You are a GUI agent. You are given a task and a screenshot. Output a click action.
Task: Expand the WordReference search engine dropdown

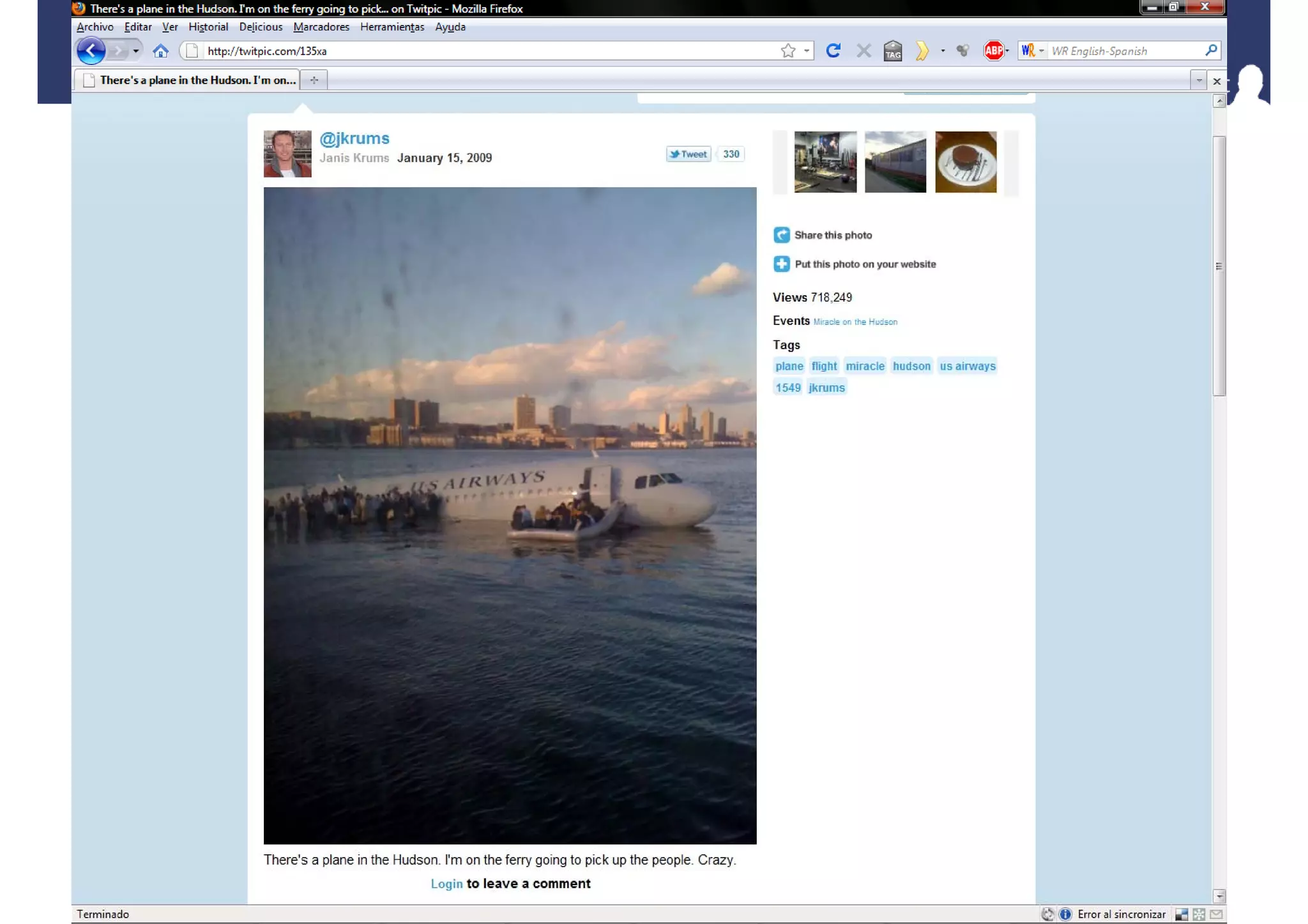(1041, 51)
